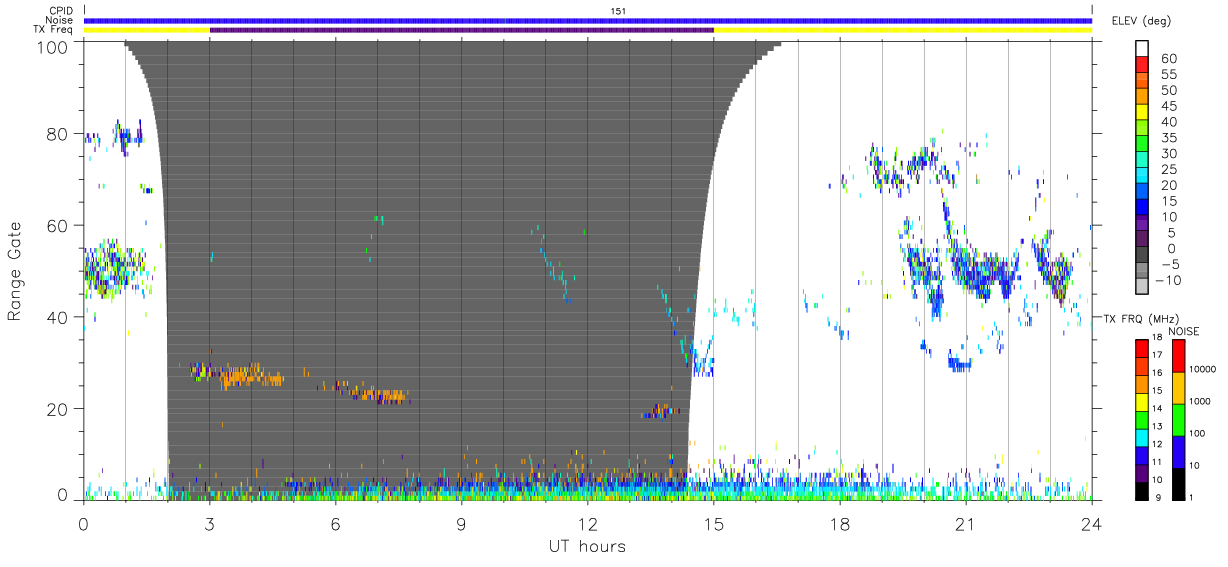Click the green segment of the NOISE colorbar

click(x=1178, y=419)
